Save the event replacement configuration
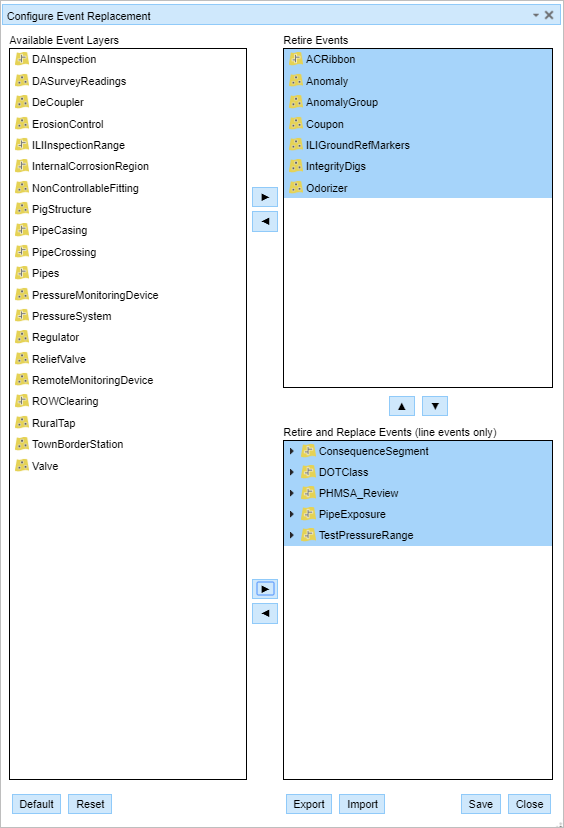The width and height of the screenshot is (564, 828). pos(481,804)
